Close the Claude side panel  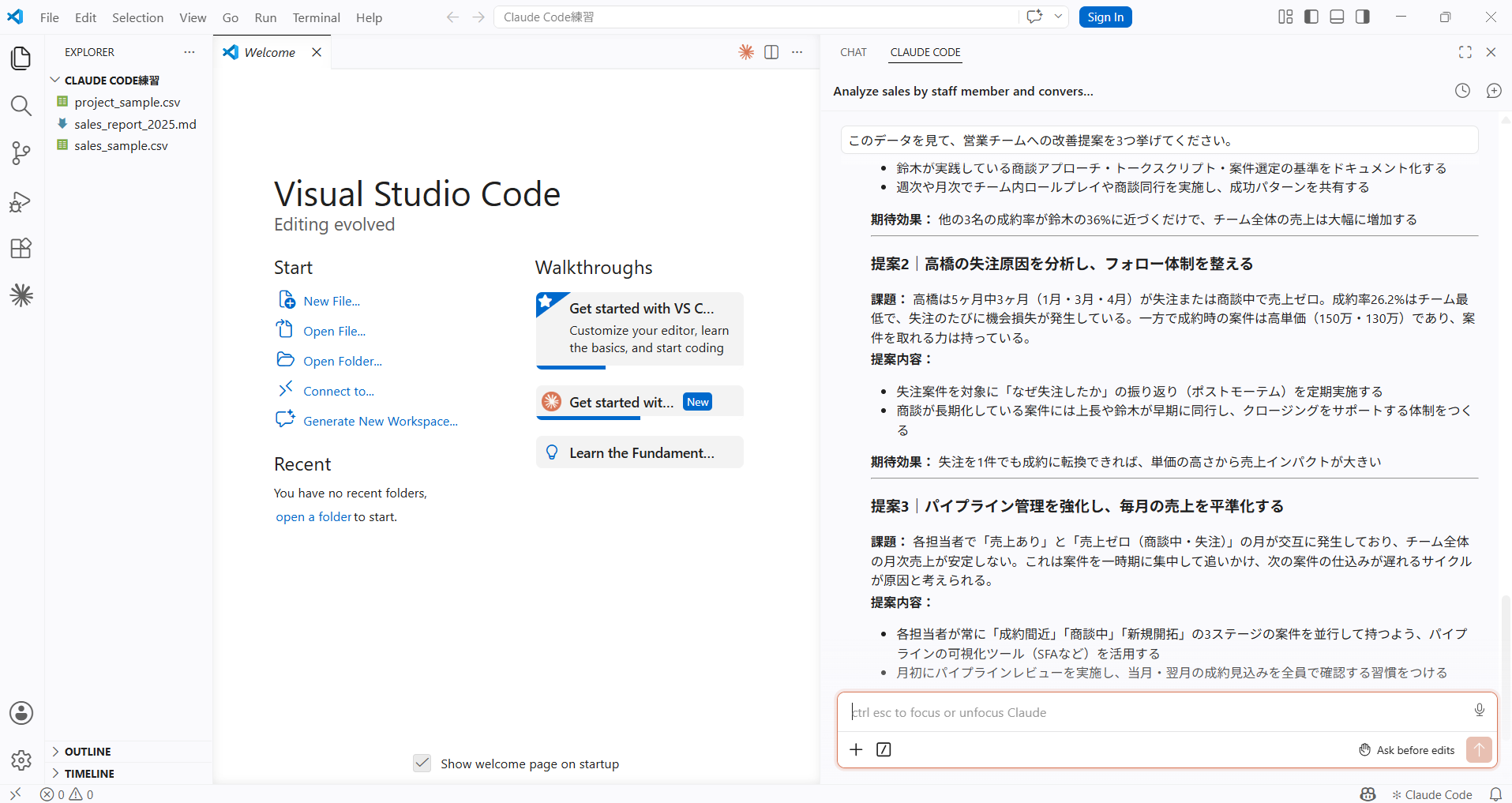1491,52
